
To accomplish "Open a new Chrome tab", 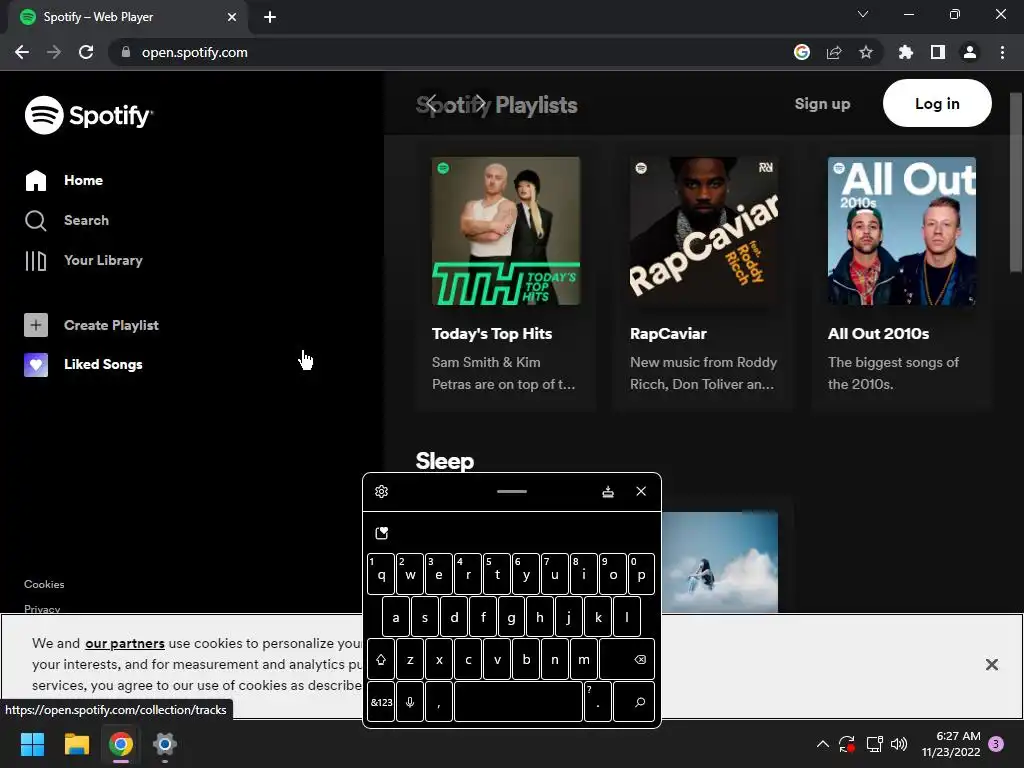I will point(270,17).
